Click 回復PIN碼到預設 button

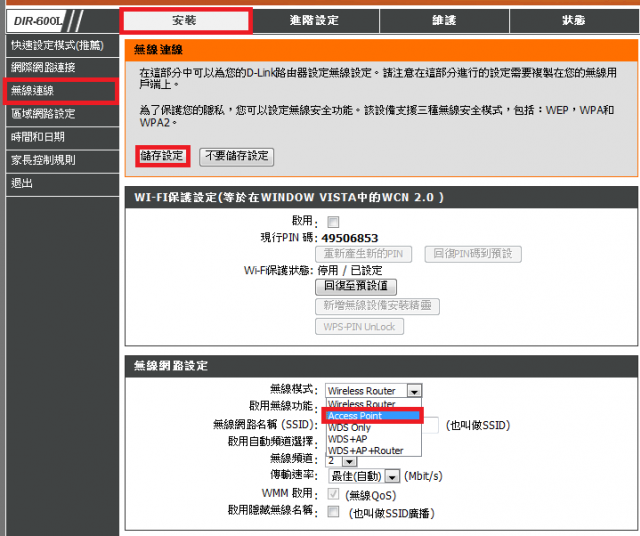(x=473, y=254)
